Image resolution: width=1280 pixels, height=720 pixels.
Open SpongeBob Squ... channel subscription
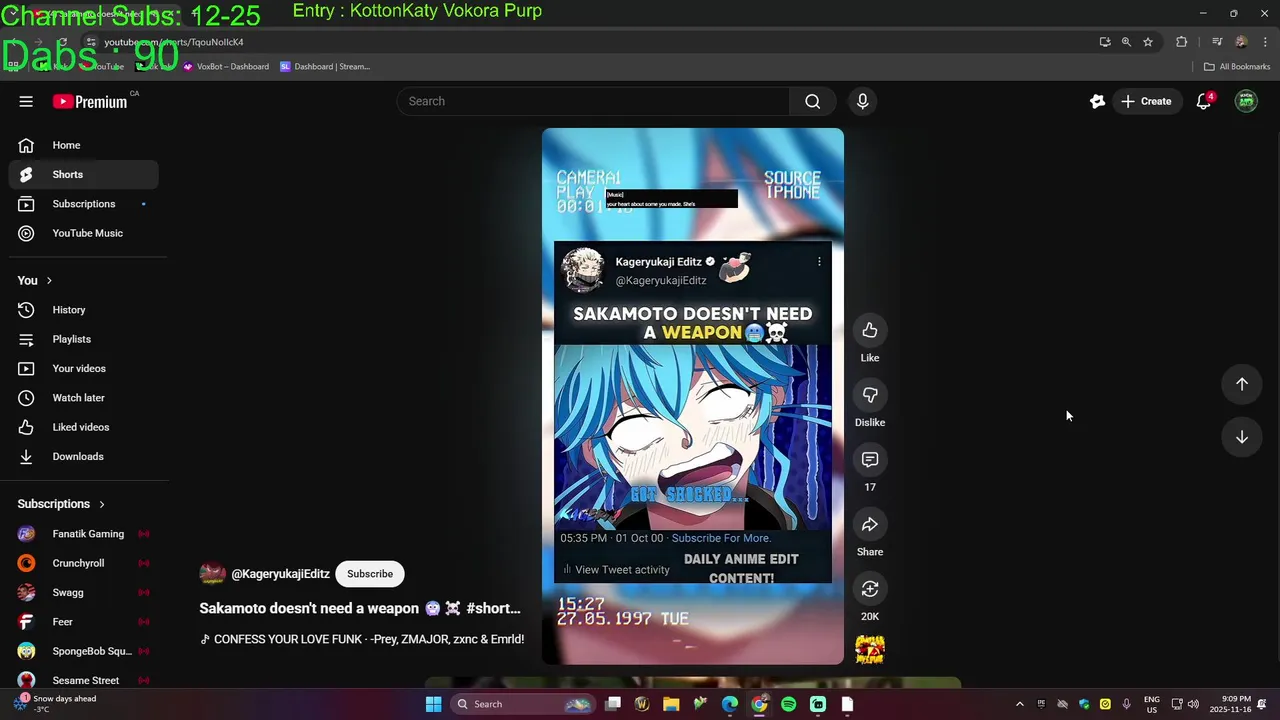(x=84, y=651)
